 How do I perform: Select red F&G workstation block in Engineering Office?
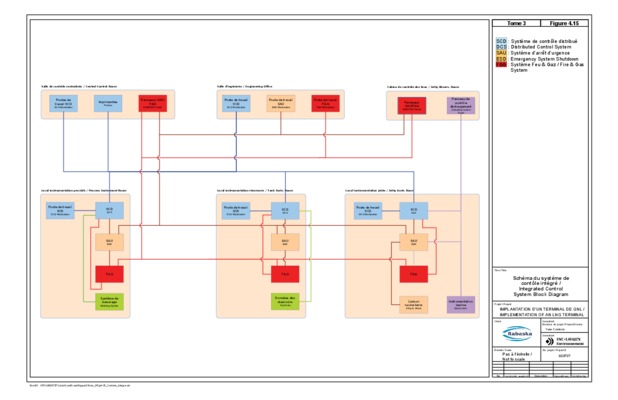tap(325, 103)
